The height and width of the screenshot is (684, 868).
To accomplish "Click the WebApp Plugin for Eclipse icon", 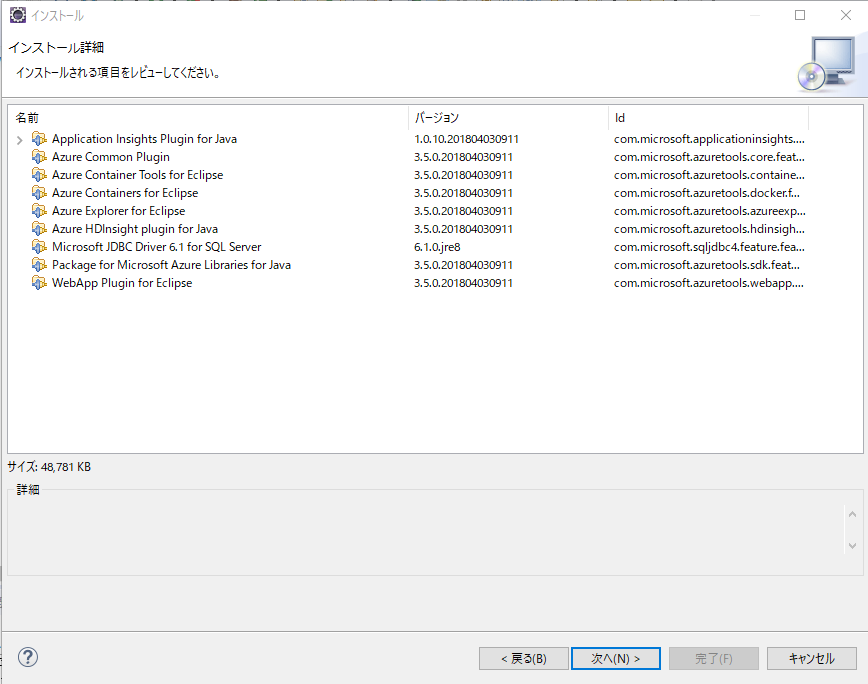I will coord(39,283).
